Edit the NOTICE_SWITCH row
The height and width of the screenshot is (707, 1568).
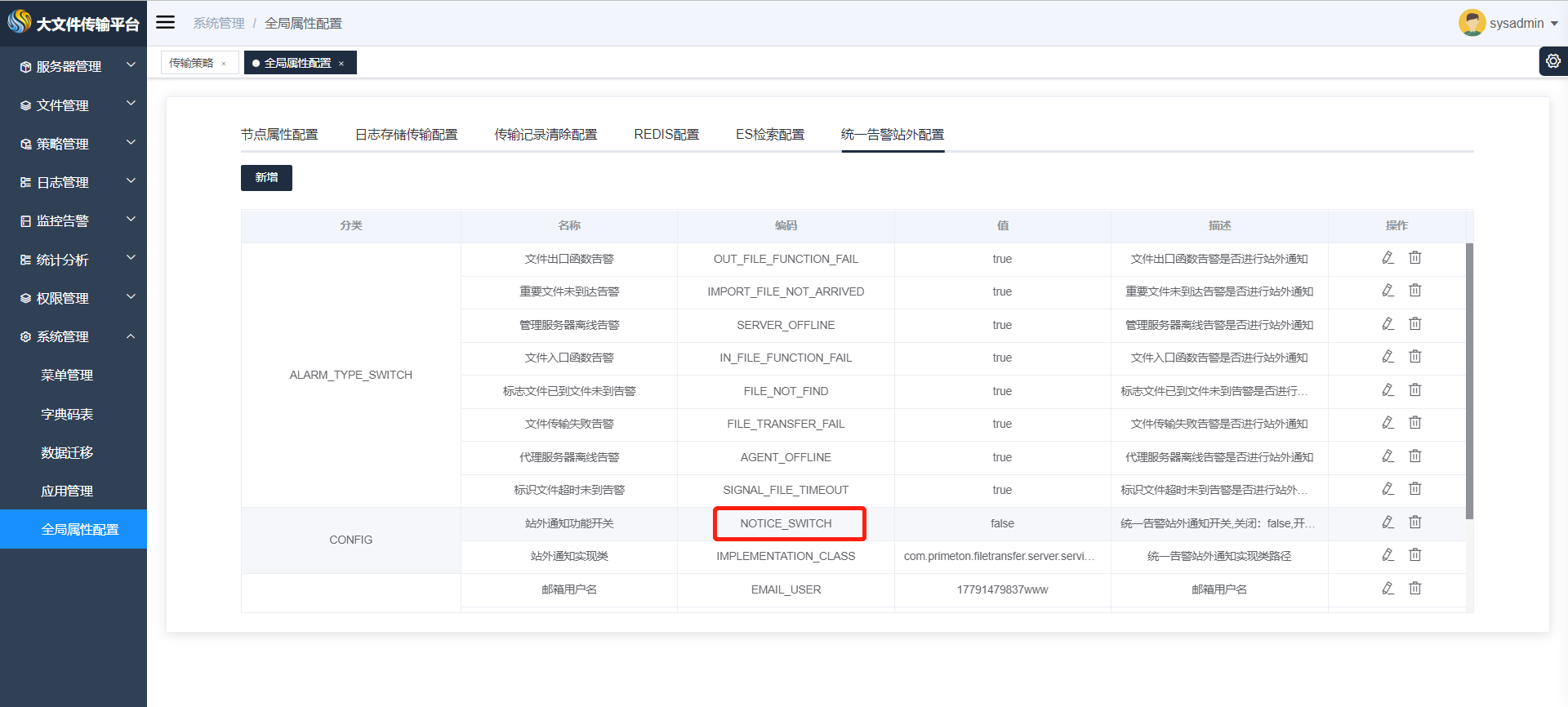tap(1388, 522)
